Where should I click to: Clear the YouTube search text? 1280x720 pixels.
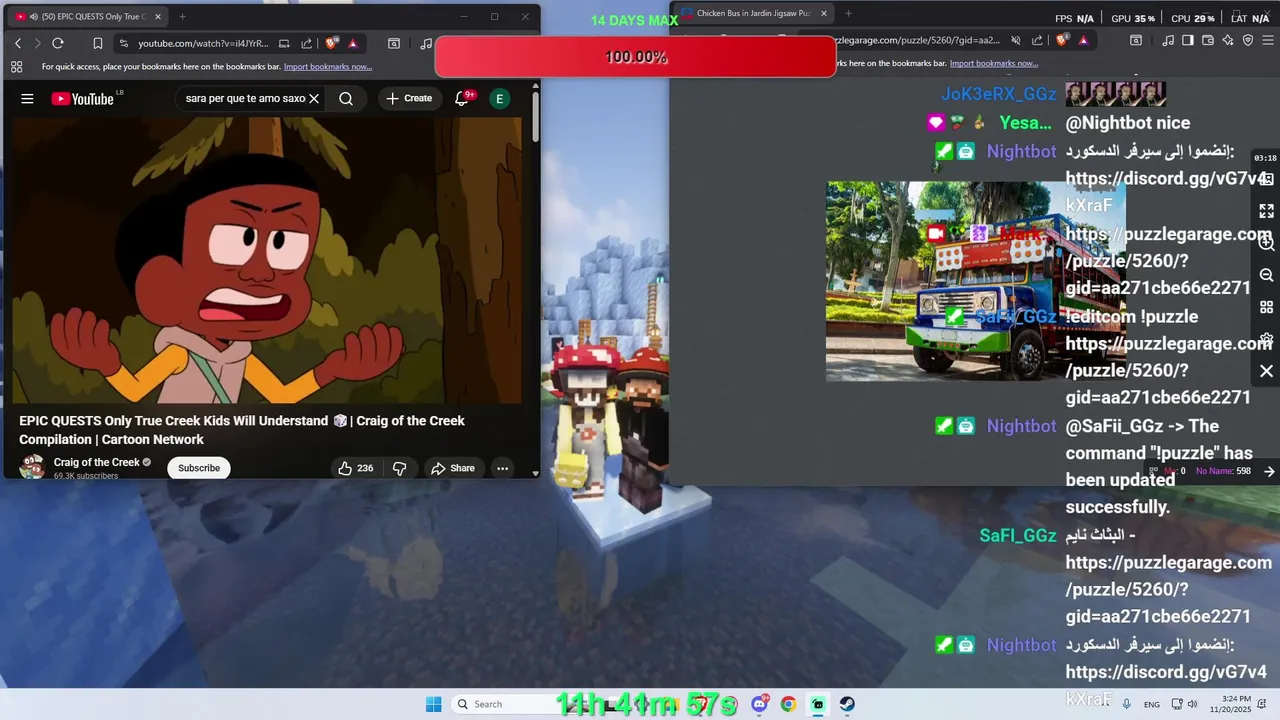point(314,98)
